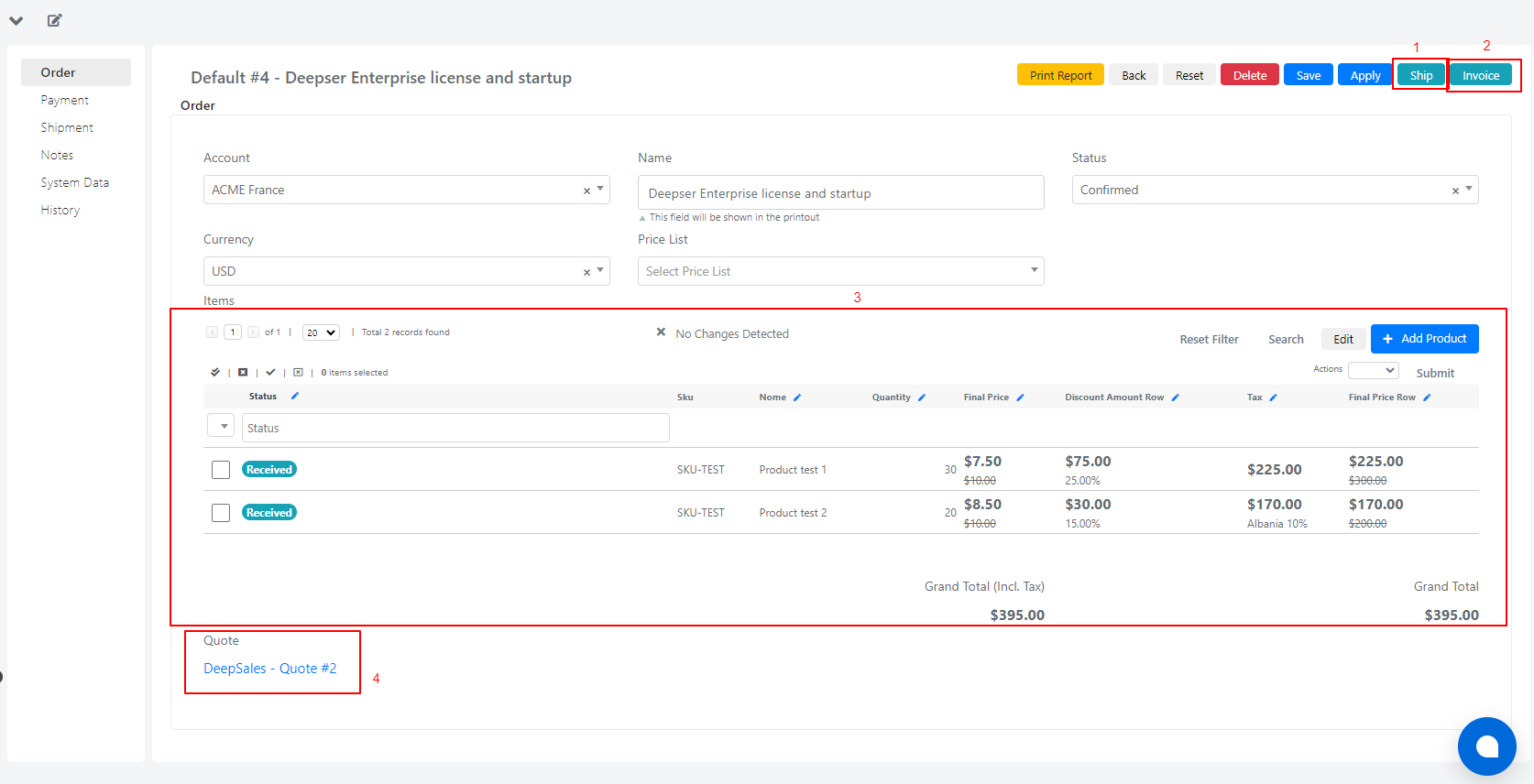The height and width of the screenshot is (784, 1534).
Task: Click the Sku column header
Action: coord(685,397)
